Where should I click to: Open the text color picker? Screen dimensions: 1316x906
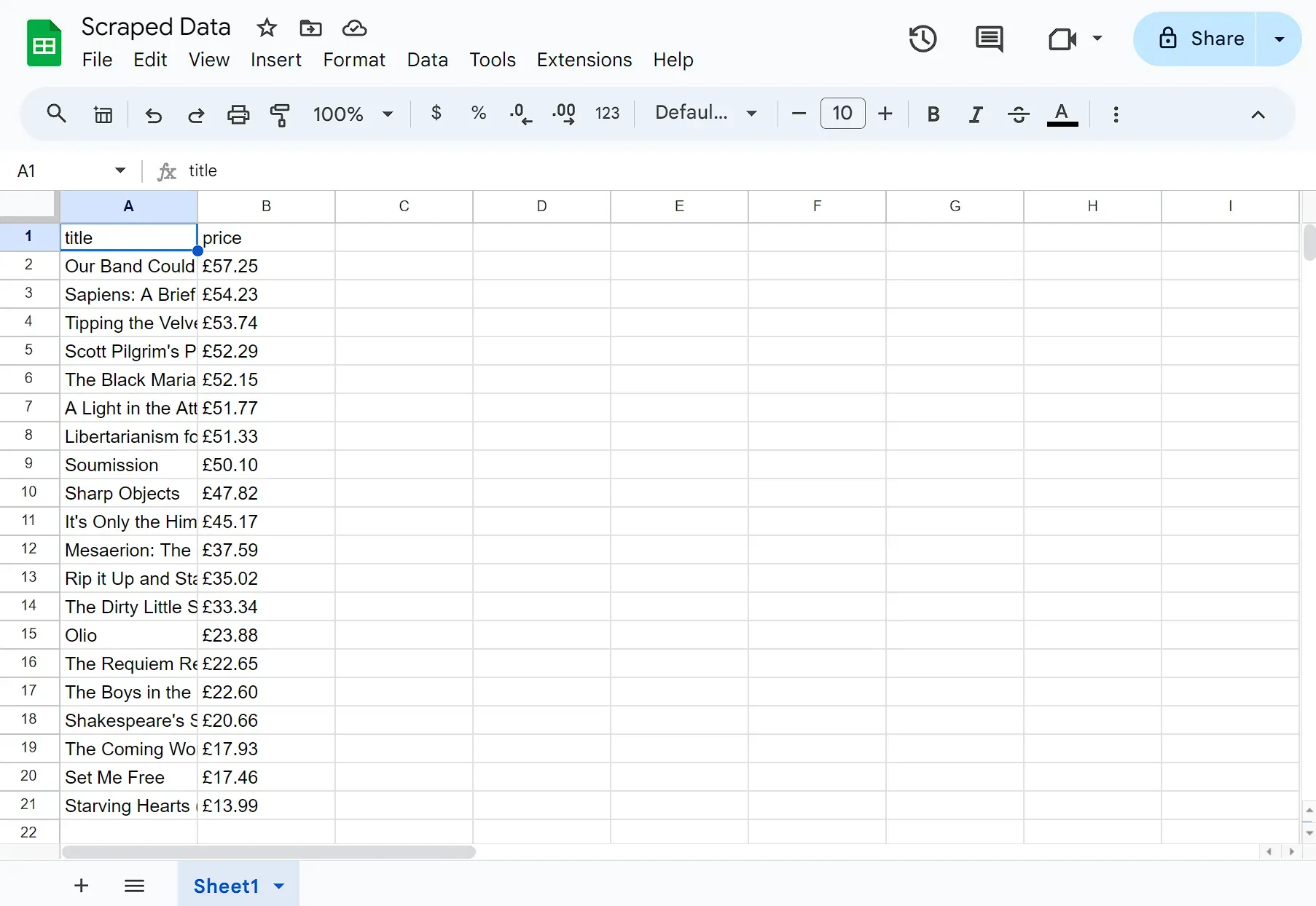(1062, 114)
